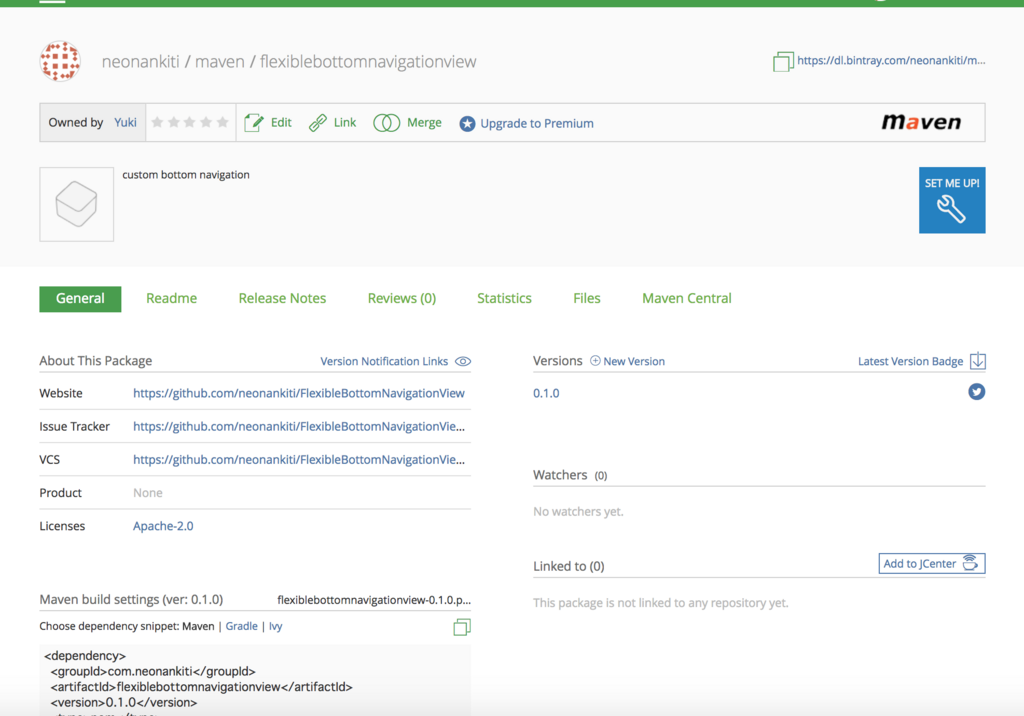Click flexiblebottomnavigationview in the breadcrumb
The width and height of the screenshot is (1024, 716).
coord(368,61)
